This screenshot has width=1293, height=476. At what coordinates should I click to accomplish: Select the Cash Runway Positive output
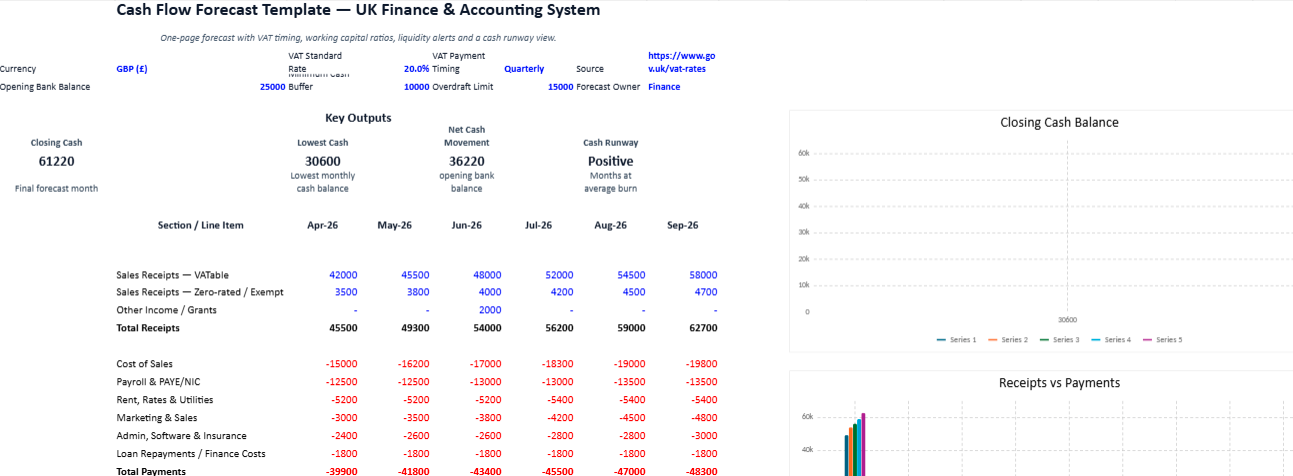(x=610, y=161)
